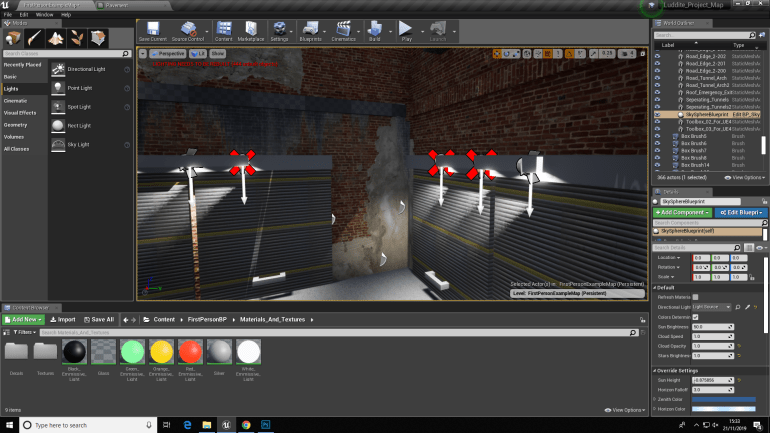Open the Lit view mode dropdown
This screenshot has width=770, height=433.
point(198,54)
